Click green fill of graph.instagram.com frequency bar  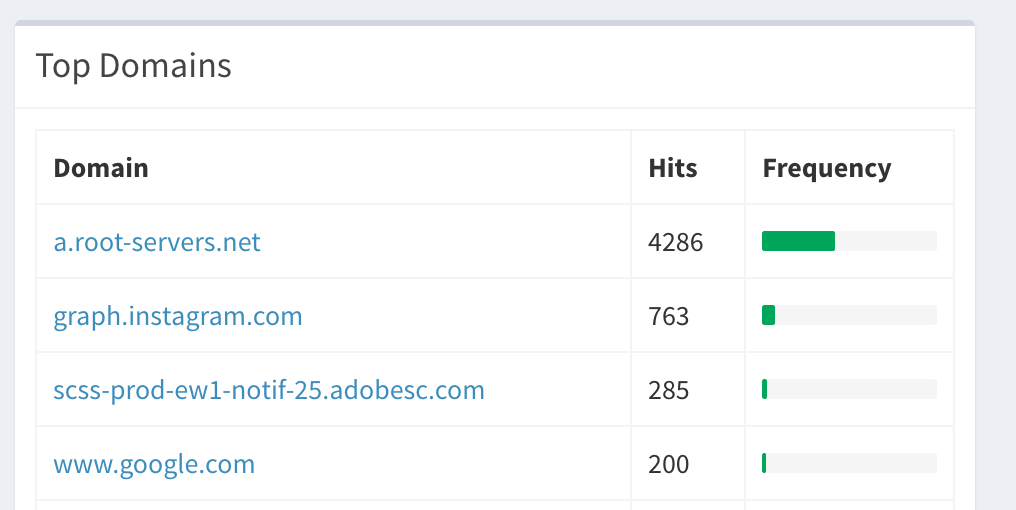point(768,315)
